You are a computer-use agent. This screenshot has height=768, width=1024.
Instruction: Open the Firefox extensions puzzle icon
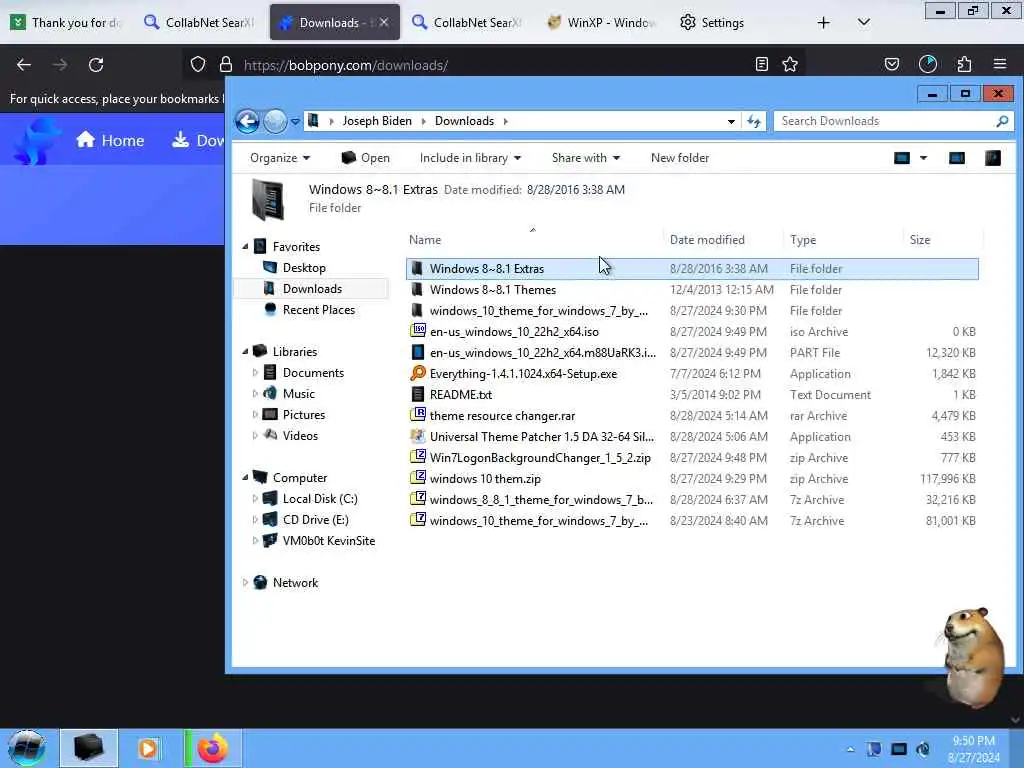coord(964,64)
